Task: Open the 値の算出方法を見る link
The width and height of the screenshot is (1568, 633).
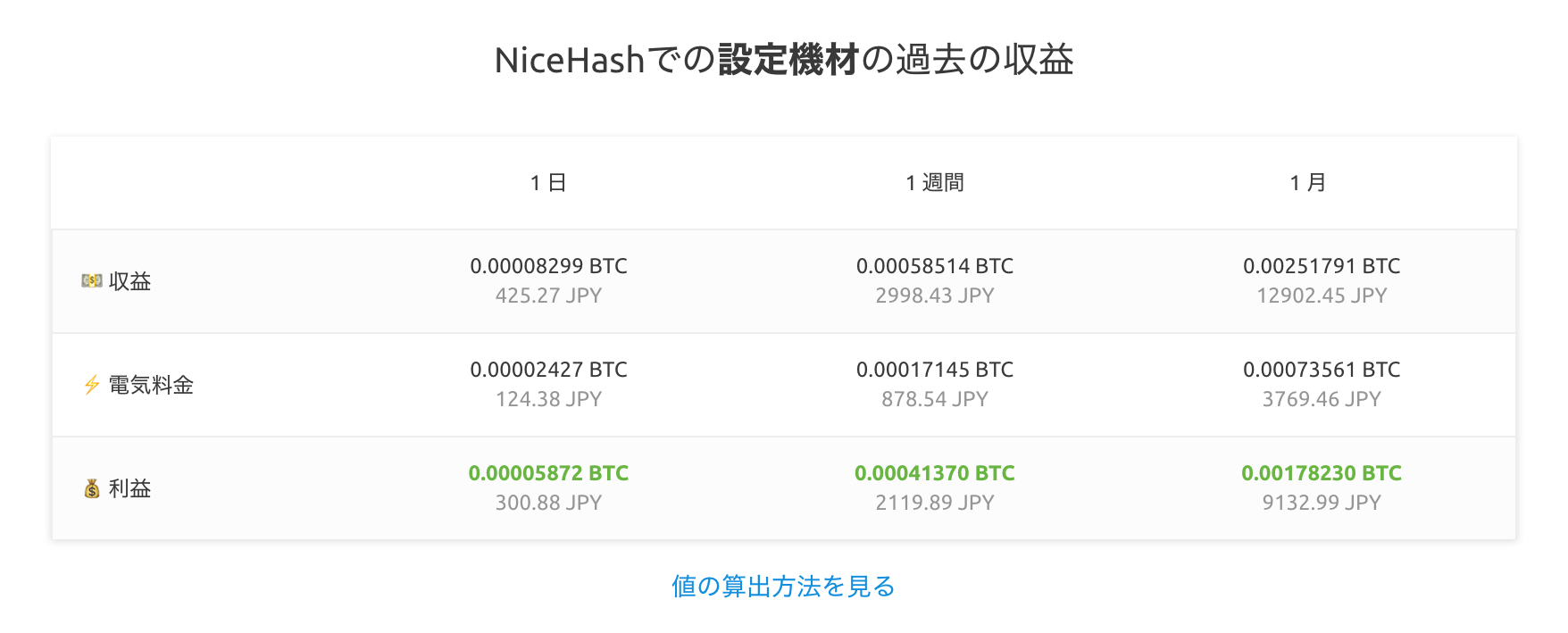Action: [x=783, y=587]
